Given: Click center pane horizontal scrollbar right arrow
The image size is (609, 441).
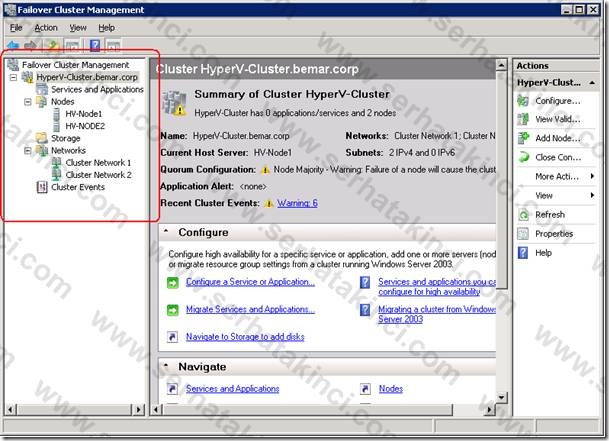Looking at the screenshot, I should click(490, 409).
